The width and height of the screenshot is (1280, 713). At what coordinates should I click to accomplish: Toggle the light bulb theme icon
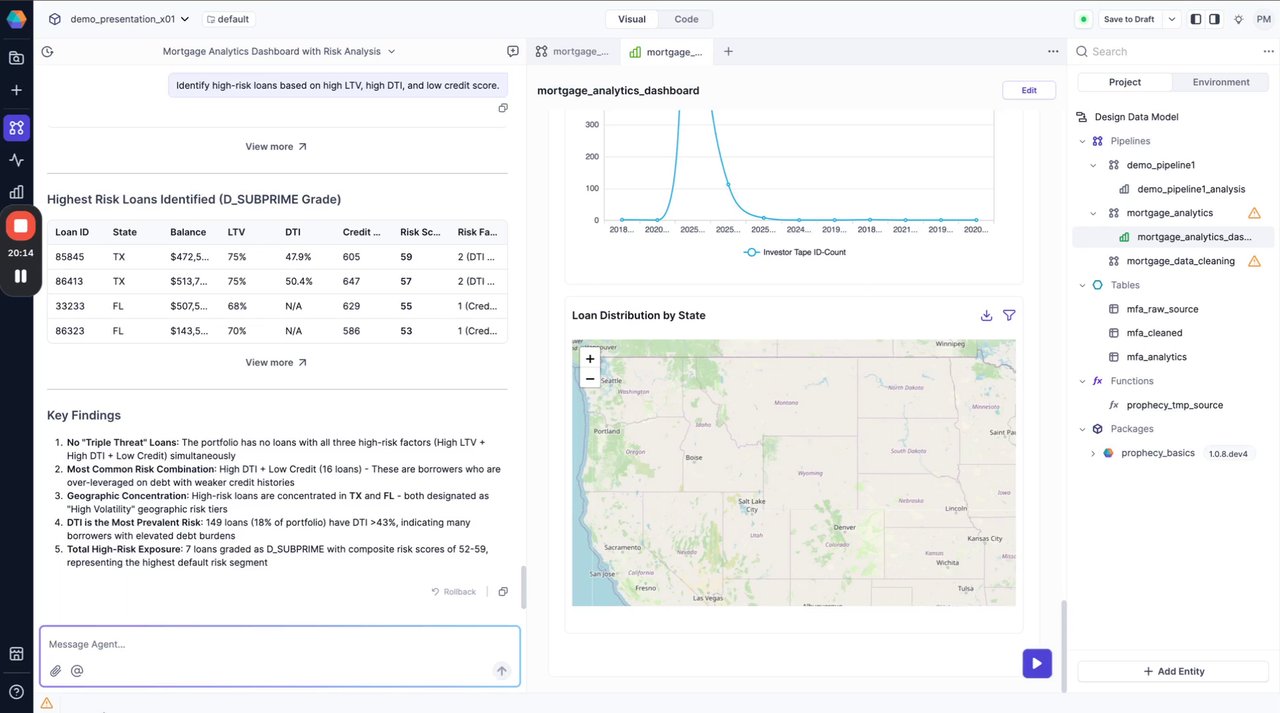click(1239, 19)
